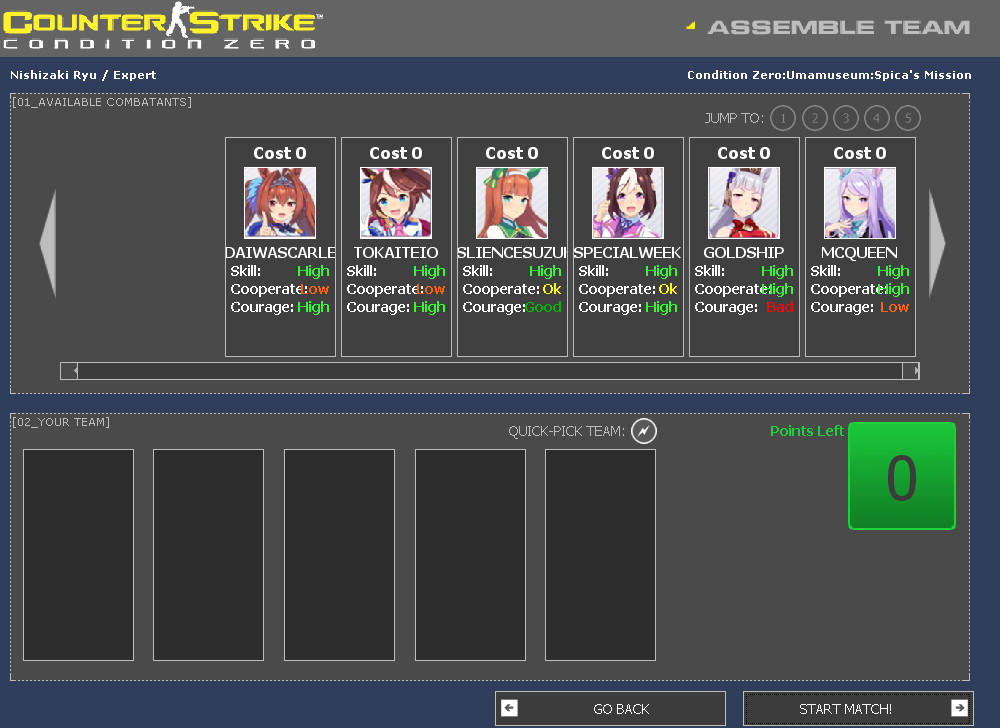Image resolution: width=1000 pixels, height=728 pixels.
Task: Click GOLDSHIP's Courage Bad value
Action: click(x=779, y=307)
